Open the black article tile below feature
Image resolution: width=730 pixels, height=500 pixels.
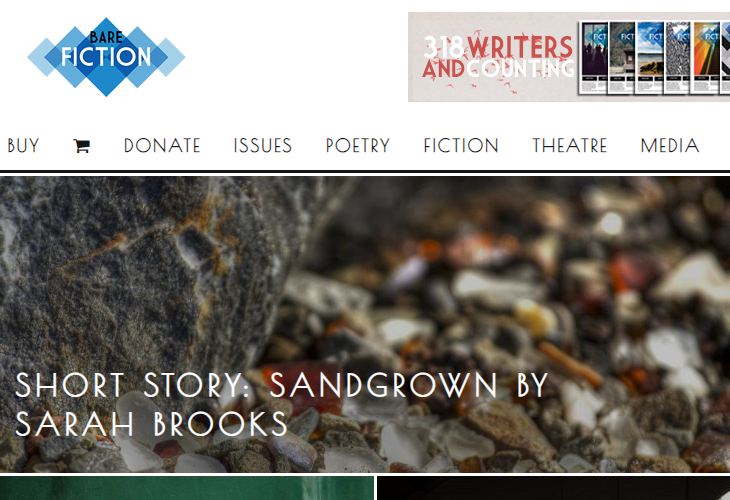(554, 488)
